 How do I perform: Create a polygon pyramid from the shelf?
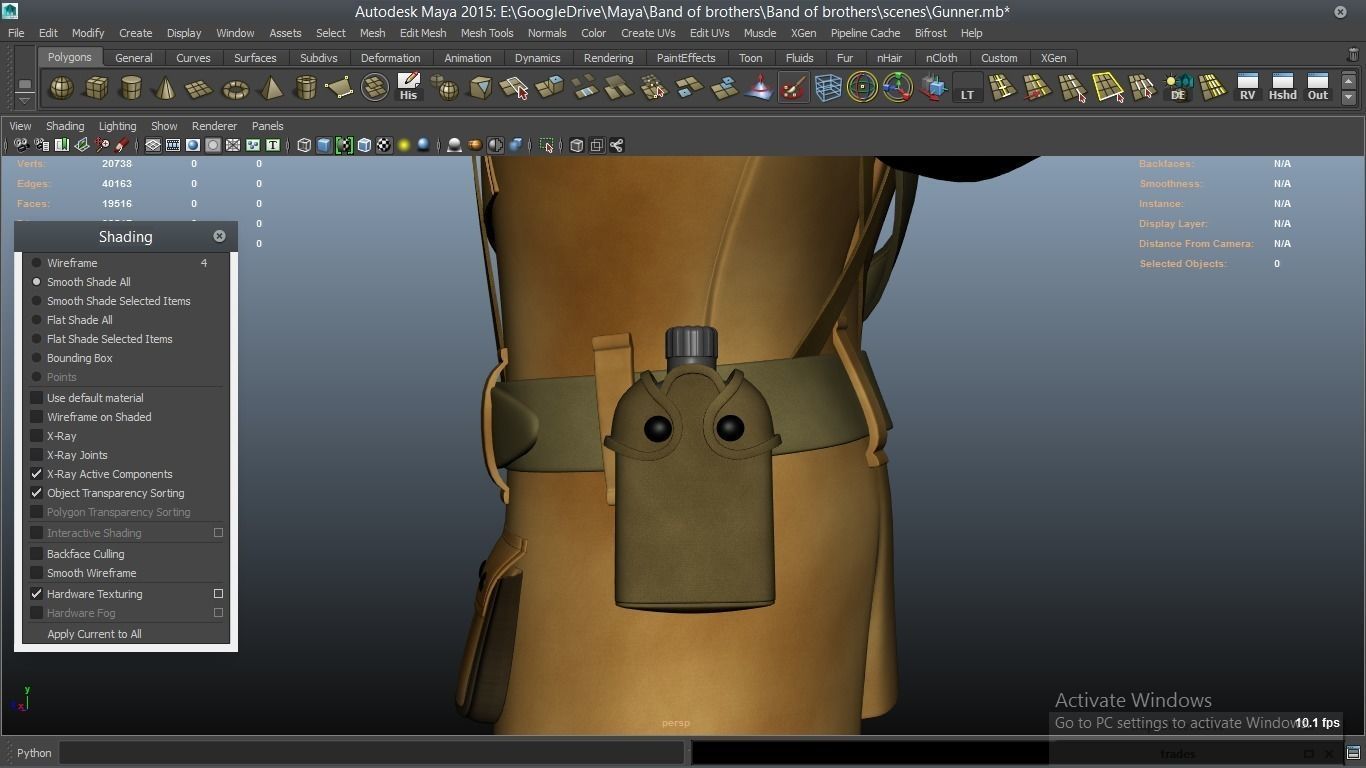(x=270, y=88)
